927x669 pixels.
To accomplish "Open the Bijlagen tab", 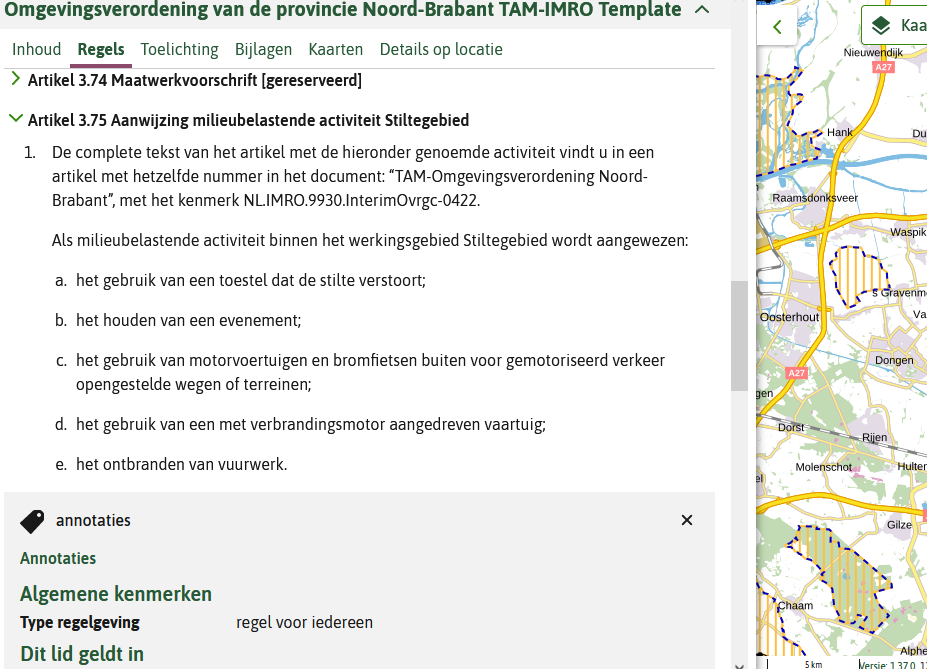I will pyautogui.click(x=264, y=49).
